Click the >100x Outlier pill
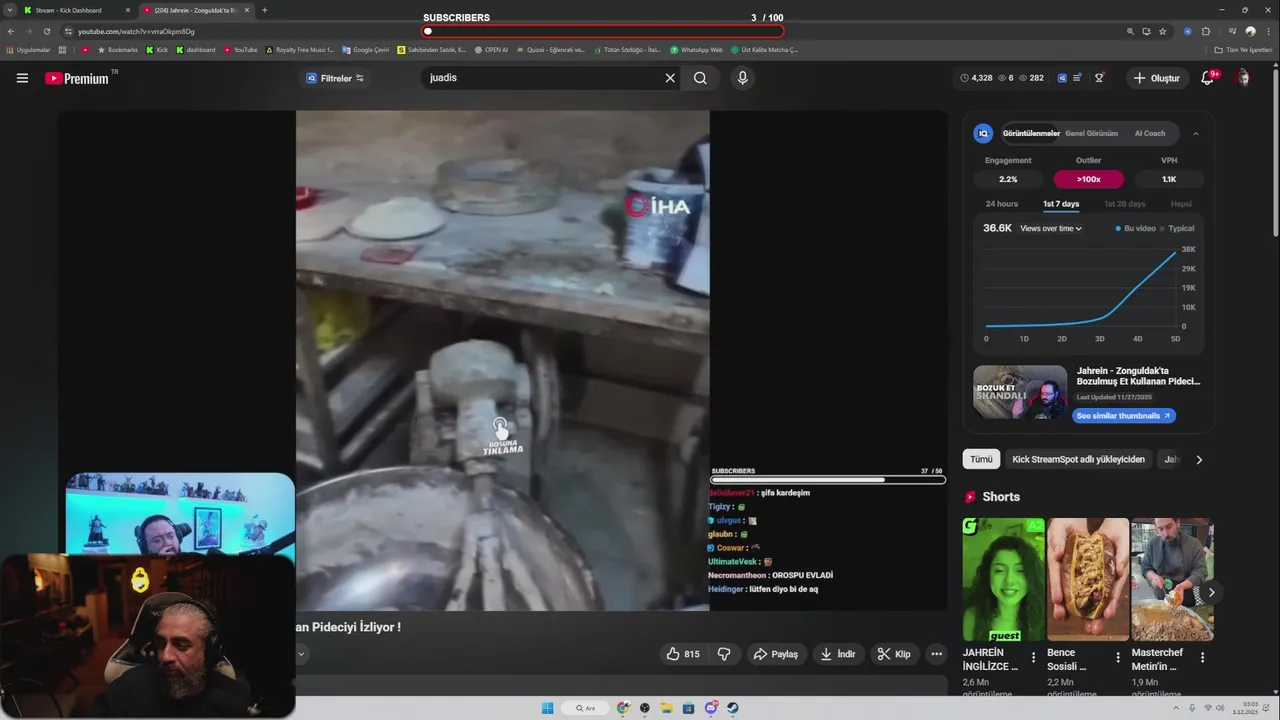Image resolution: width=1280 pixels, height=720 pixels. point(1088,179)
